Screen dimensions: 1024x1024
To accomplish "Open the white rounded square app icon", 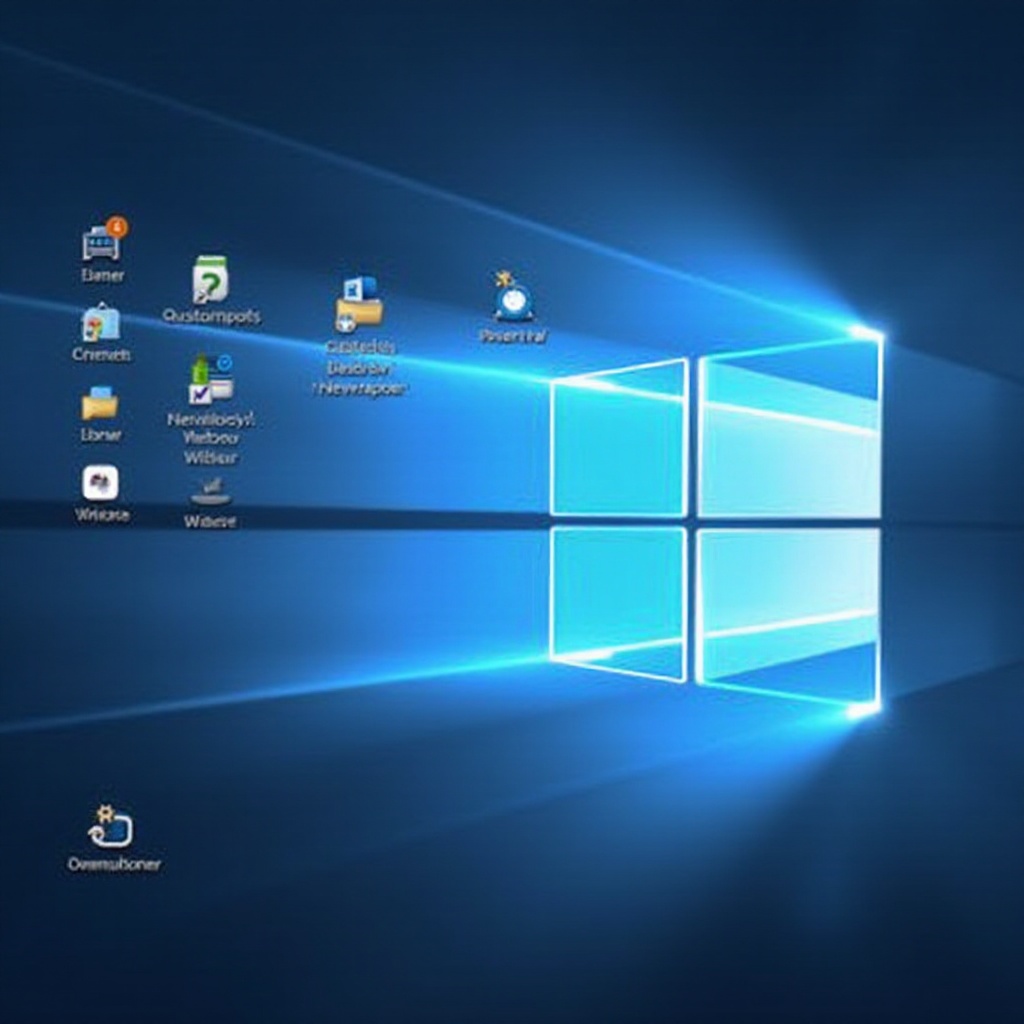I will pos(101,483).
